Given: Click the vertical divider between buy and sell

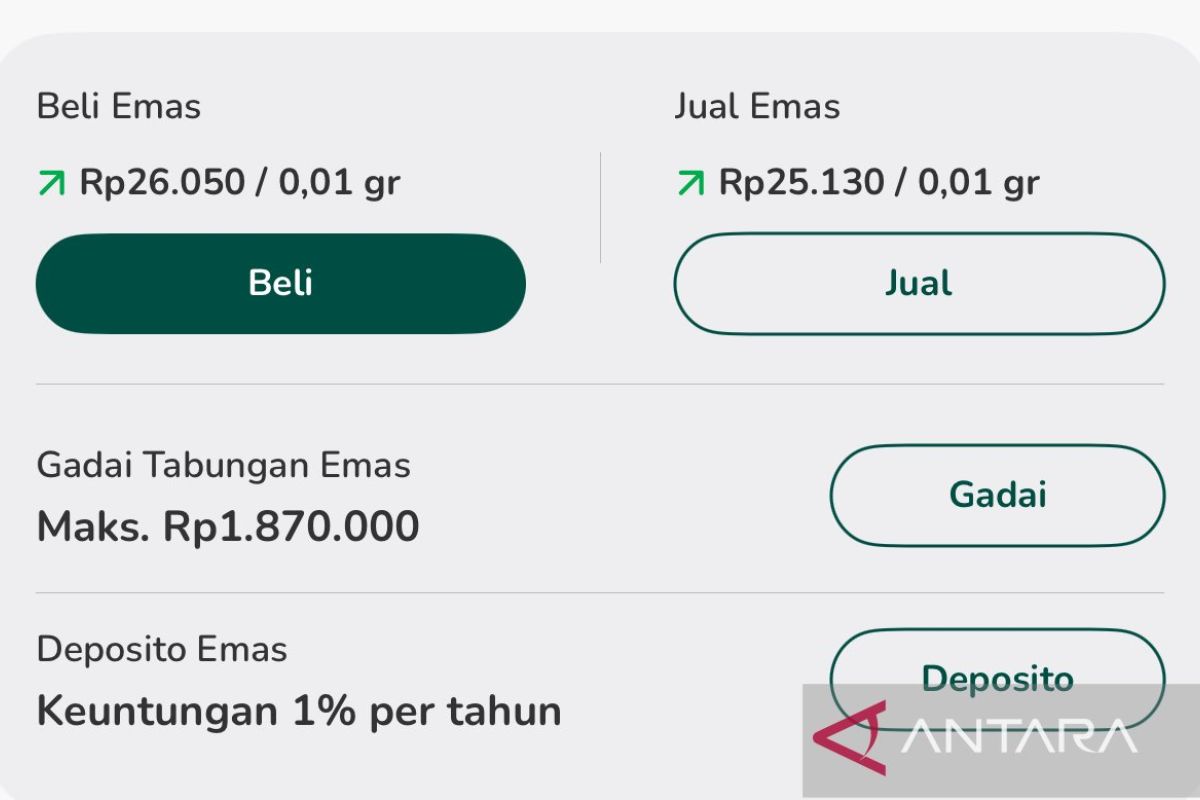Looking at the screenshot, I should (600, 208).
